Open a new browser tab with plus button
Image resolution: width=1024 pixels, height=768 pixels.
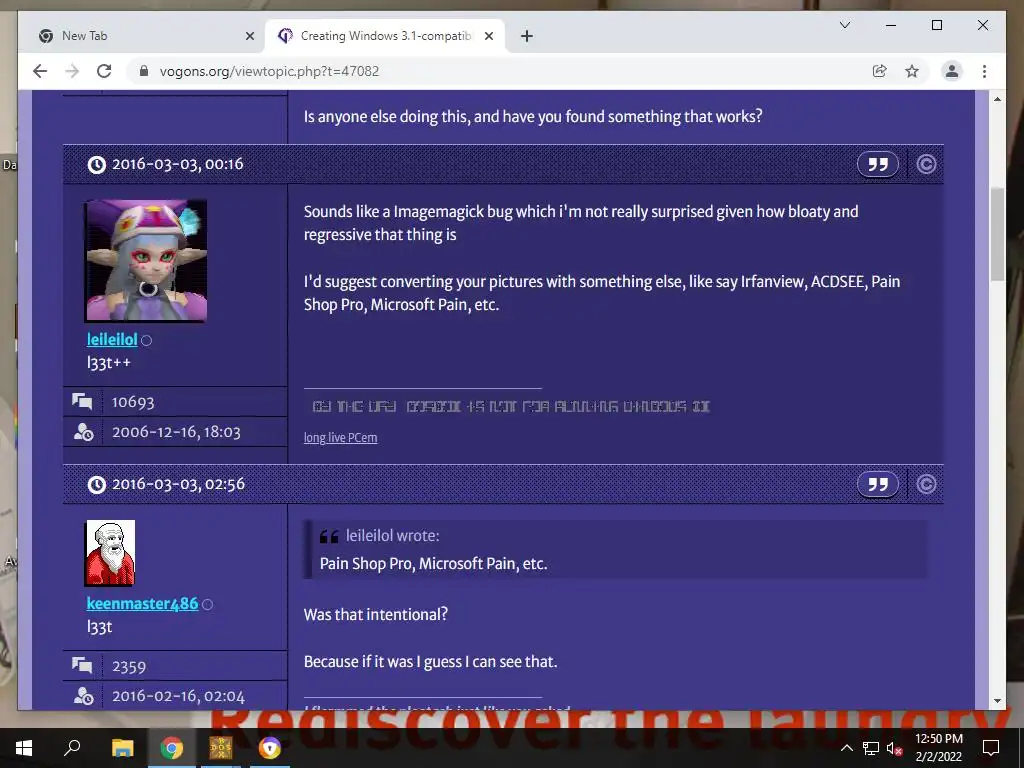[x=526, y=37]
